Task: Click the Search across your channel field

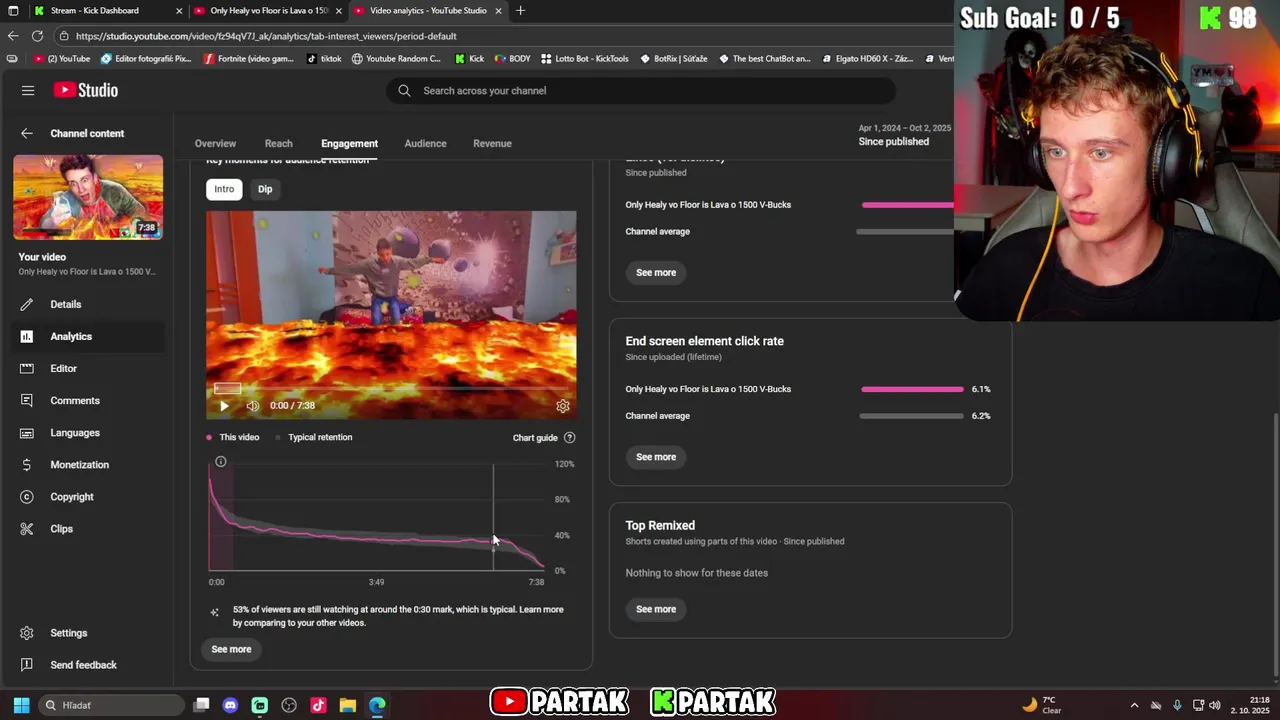Action: 641,90
